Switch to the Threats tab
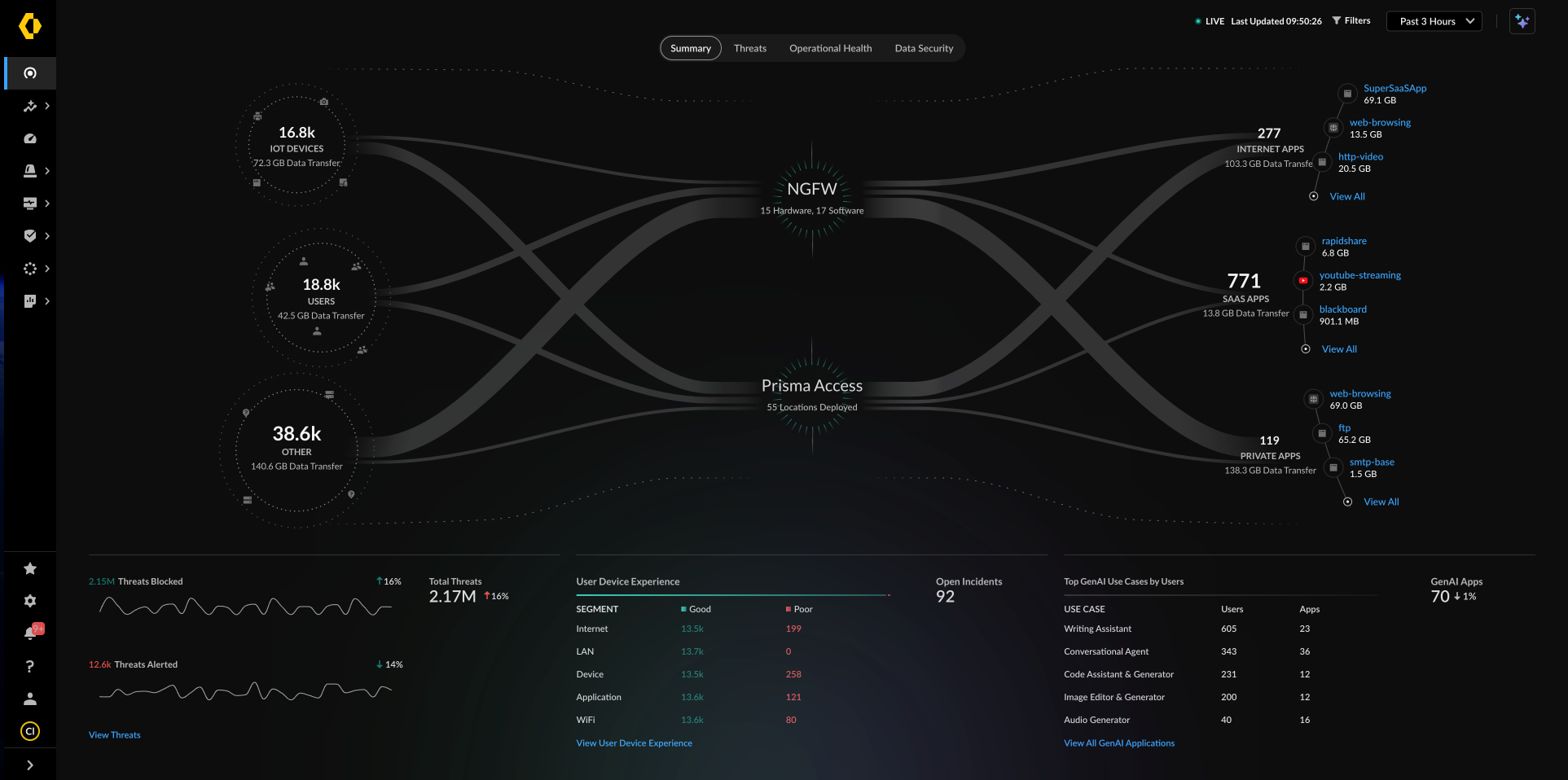 (x=749, y=48)
